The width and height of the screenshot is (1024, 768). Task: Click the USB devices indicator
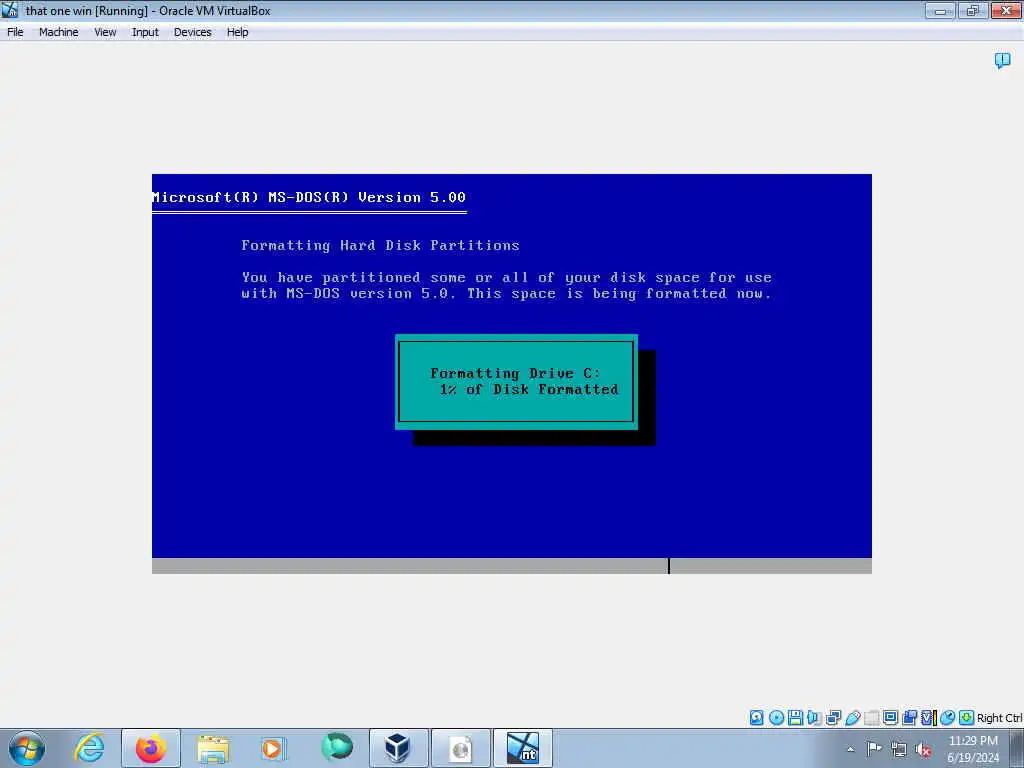(x=853, y=718)
